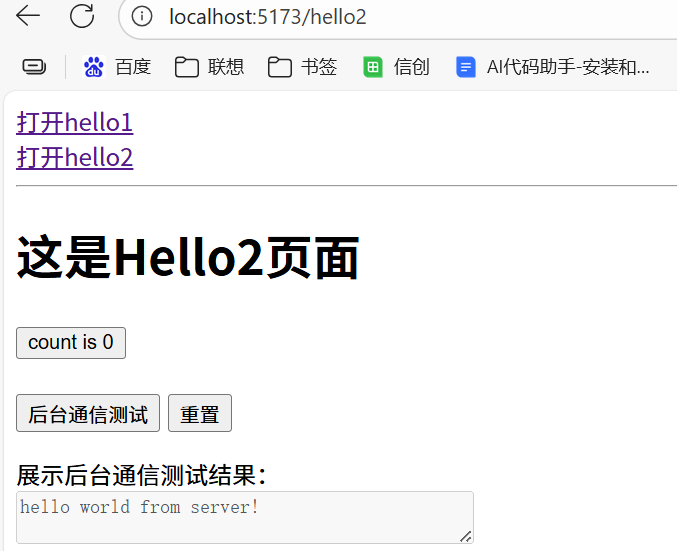Open the 信创 bookmark
Screen dimensions: 677x551
point(396,67)
